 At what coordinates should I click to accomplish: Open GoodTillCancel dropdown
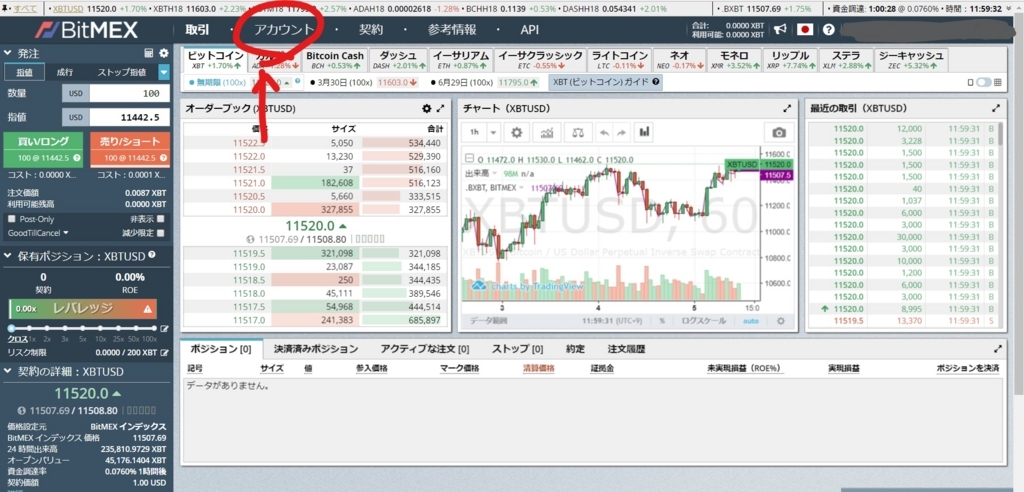click(x=38, y=233)
